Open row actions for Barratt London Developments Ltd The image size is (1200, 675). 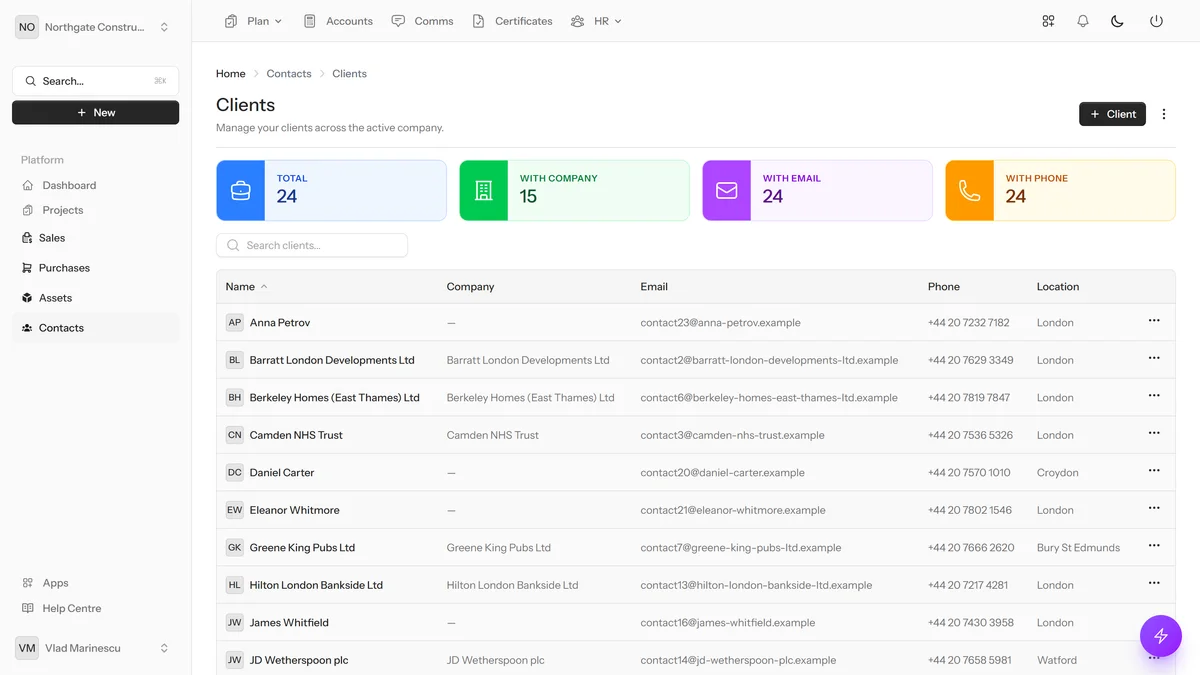tap(1154, 358)
